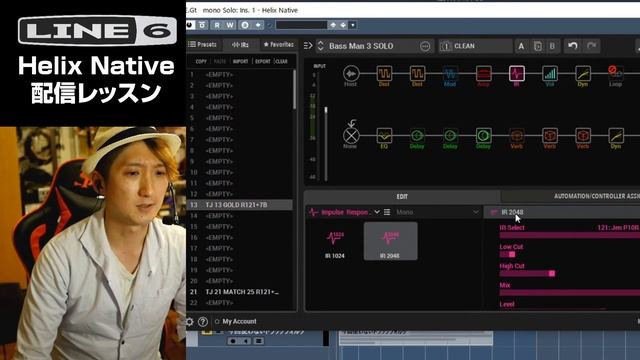Select the first Delay block after EQ
Image resolution: width=640 pixels, height=360 pixels.
click(417, 136)
